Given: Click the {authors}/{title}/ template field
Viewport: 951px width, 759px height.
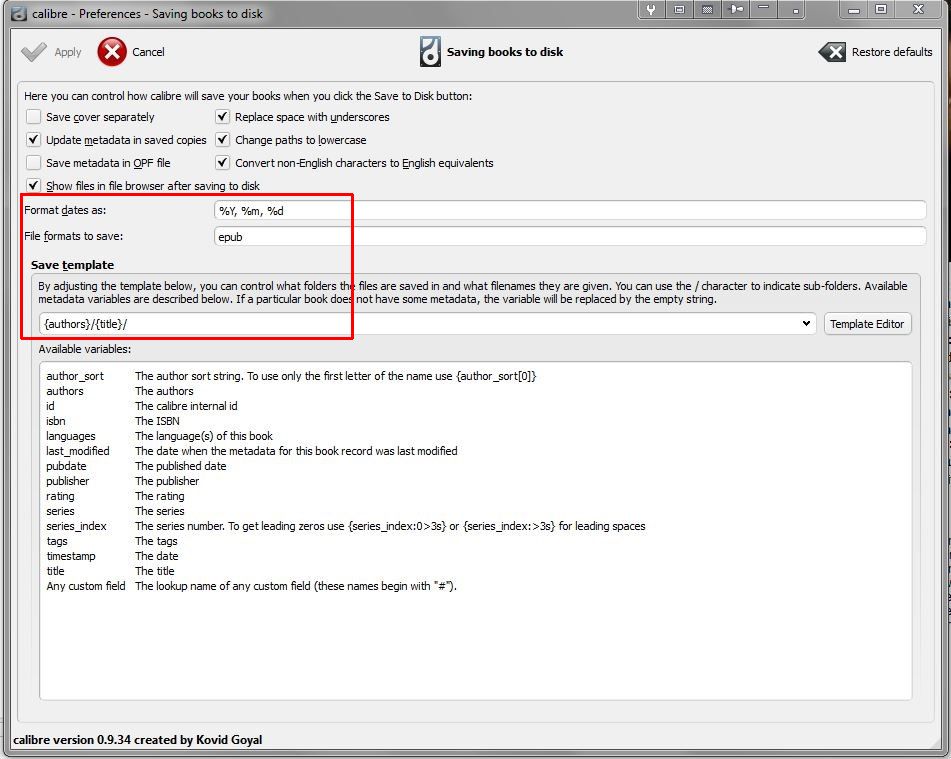Looking at the screenshot, I should (x=427, y=323).
